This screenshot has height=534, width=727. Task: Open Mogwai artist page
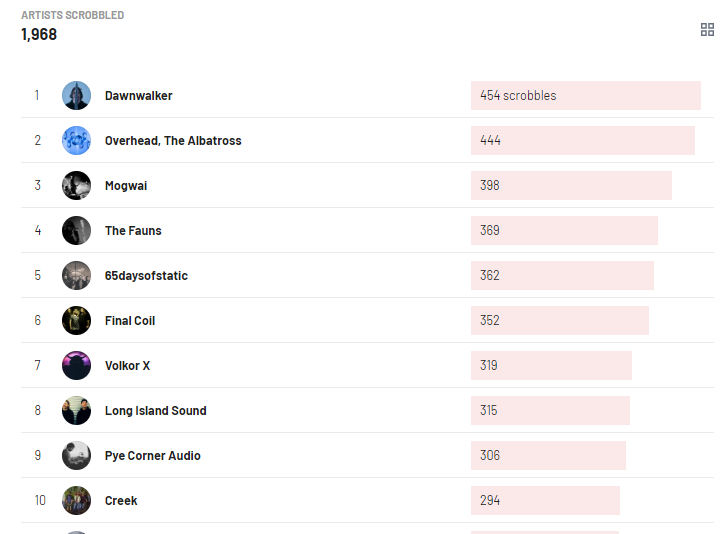pos(126,186)
